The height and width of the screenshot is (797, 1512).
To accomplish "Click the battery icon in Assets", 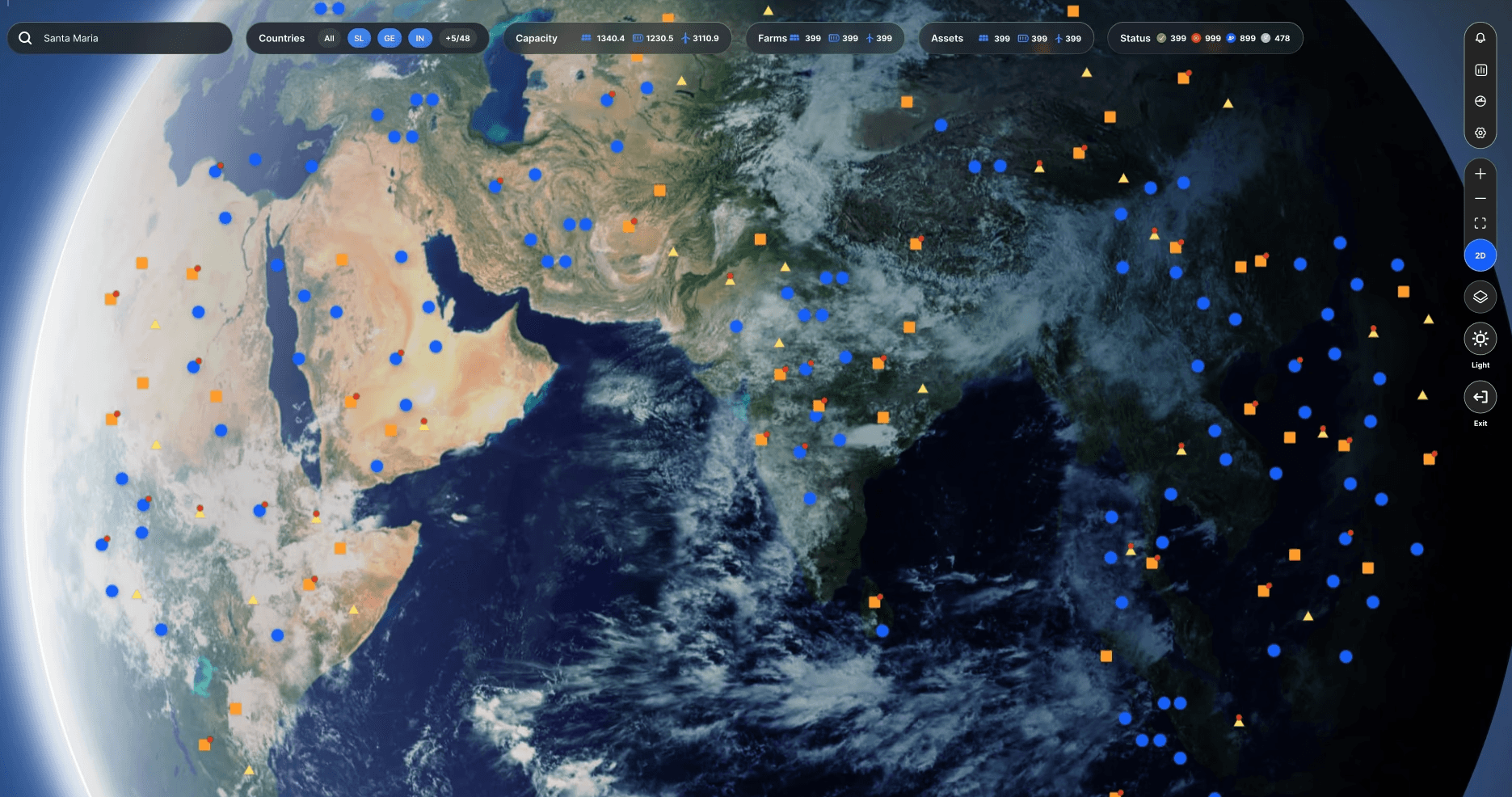I will 1023,38.
